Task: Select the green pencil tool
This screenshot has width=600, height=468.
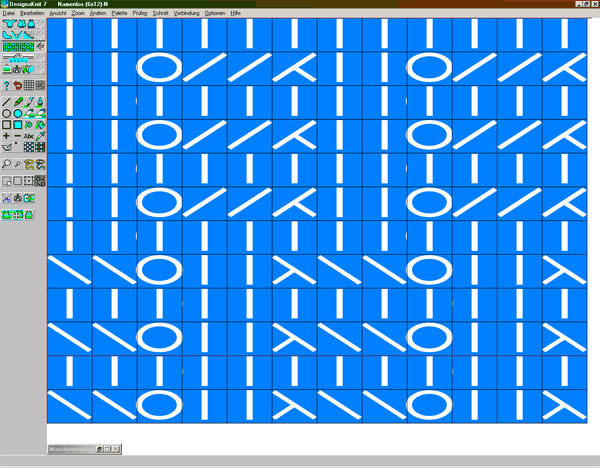Action: pos(18,102)
